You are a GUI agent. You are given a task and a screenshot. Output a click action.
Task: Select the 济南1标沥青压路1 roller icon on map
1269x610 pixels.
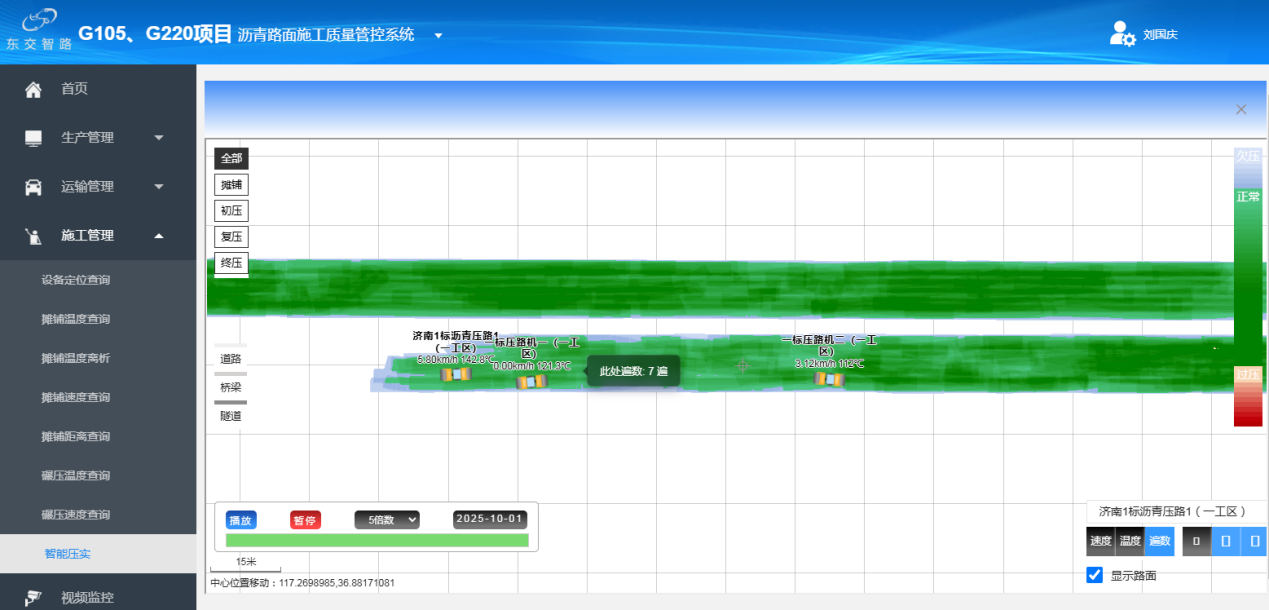455,374
